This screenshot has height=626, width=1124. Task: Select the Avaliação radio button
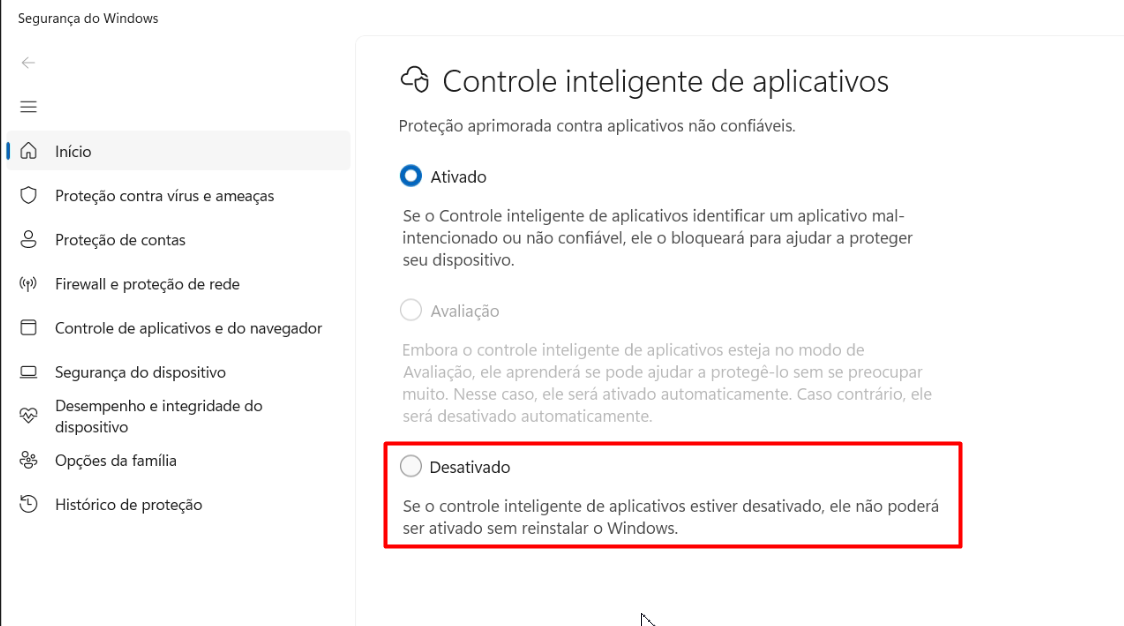point(411,310)
